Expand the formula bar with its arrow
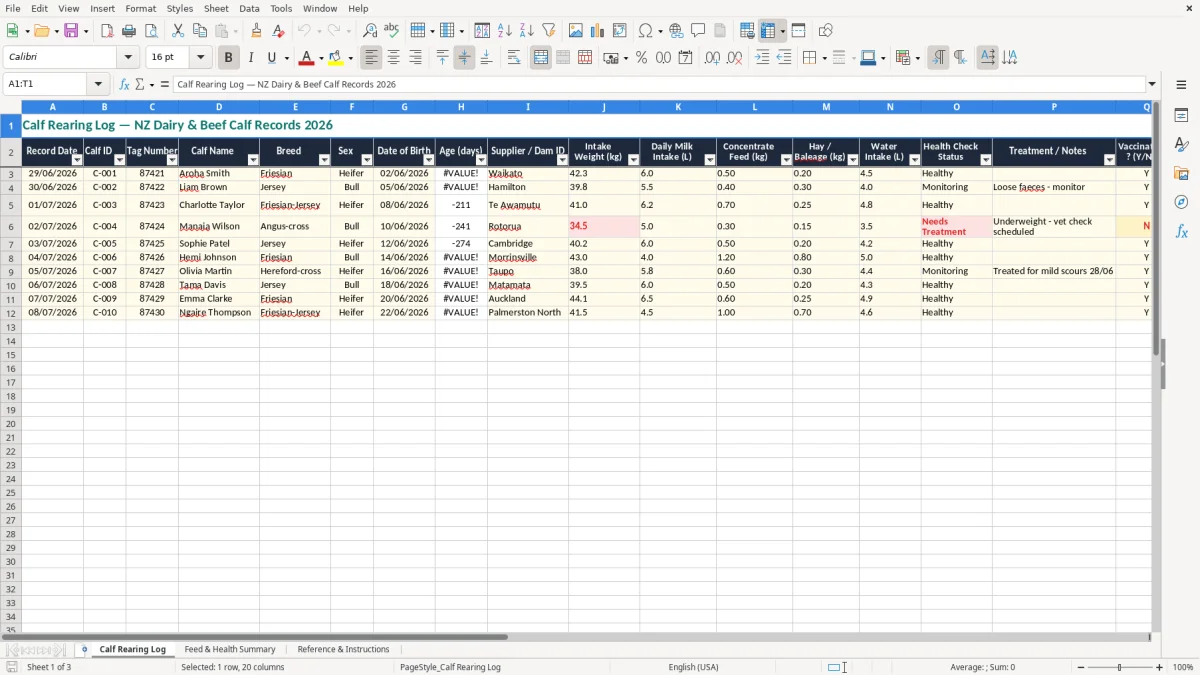The image size is (1200, 675). click(x=1152, y=85)
